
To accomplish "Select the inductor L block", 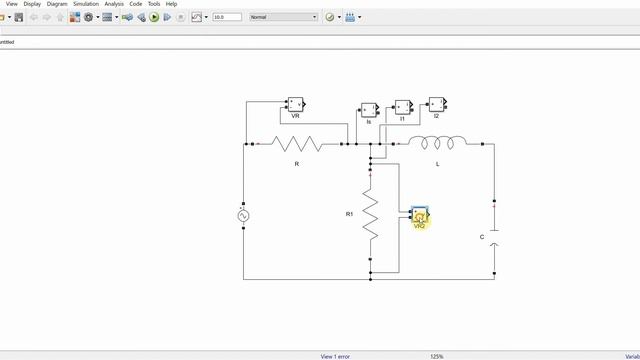I will pos(437,143).
